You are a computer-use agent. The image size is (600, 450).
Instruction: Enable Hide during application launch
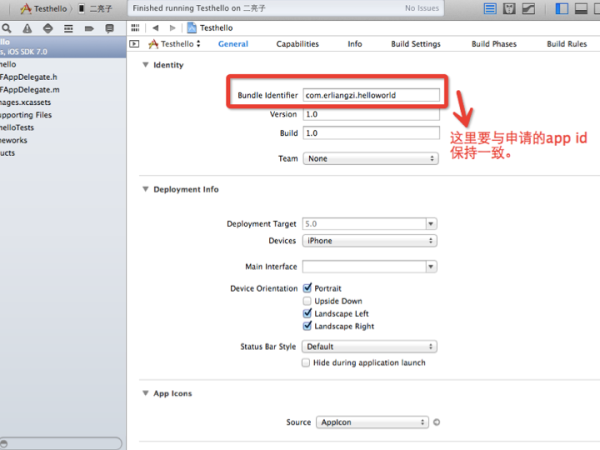click(x=305, y=362)
